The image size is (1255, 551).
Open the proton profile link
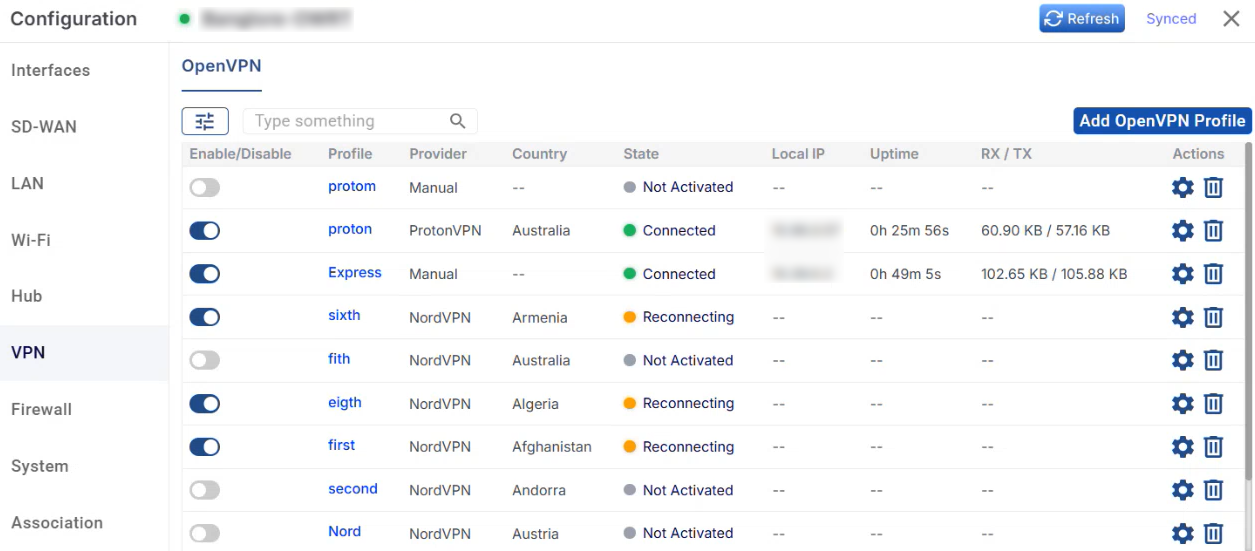tap(350, 229)
